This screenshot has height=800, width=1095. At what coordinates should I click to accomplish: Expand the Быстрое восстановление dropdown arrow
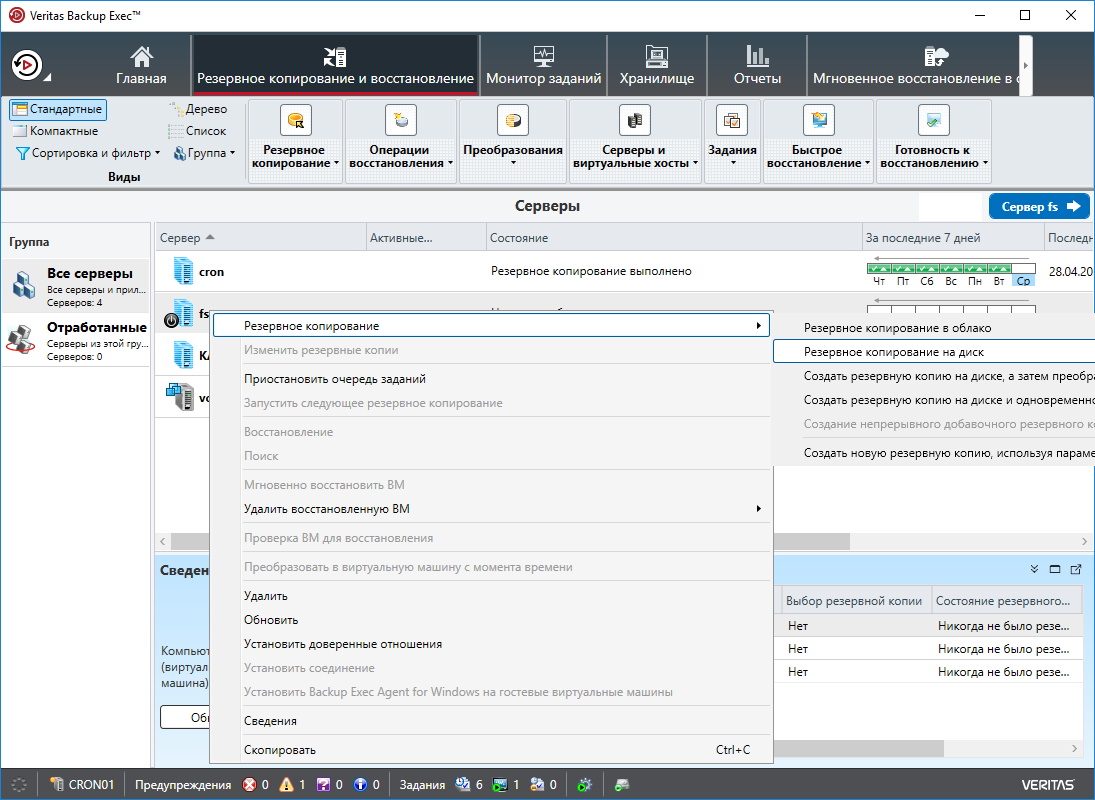(x=867, y=163)
